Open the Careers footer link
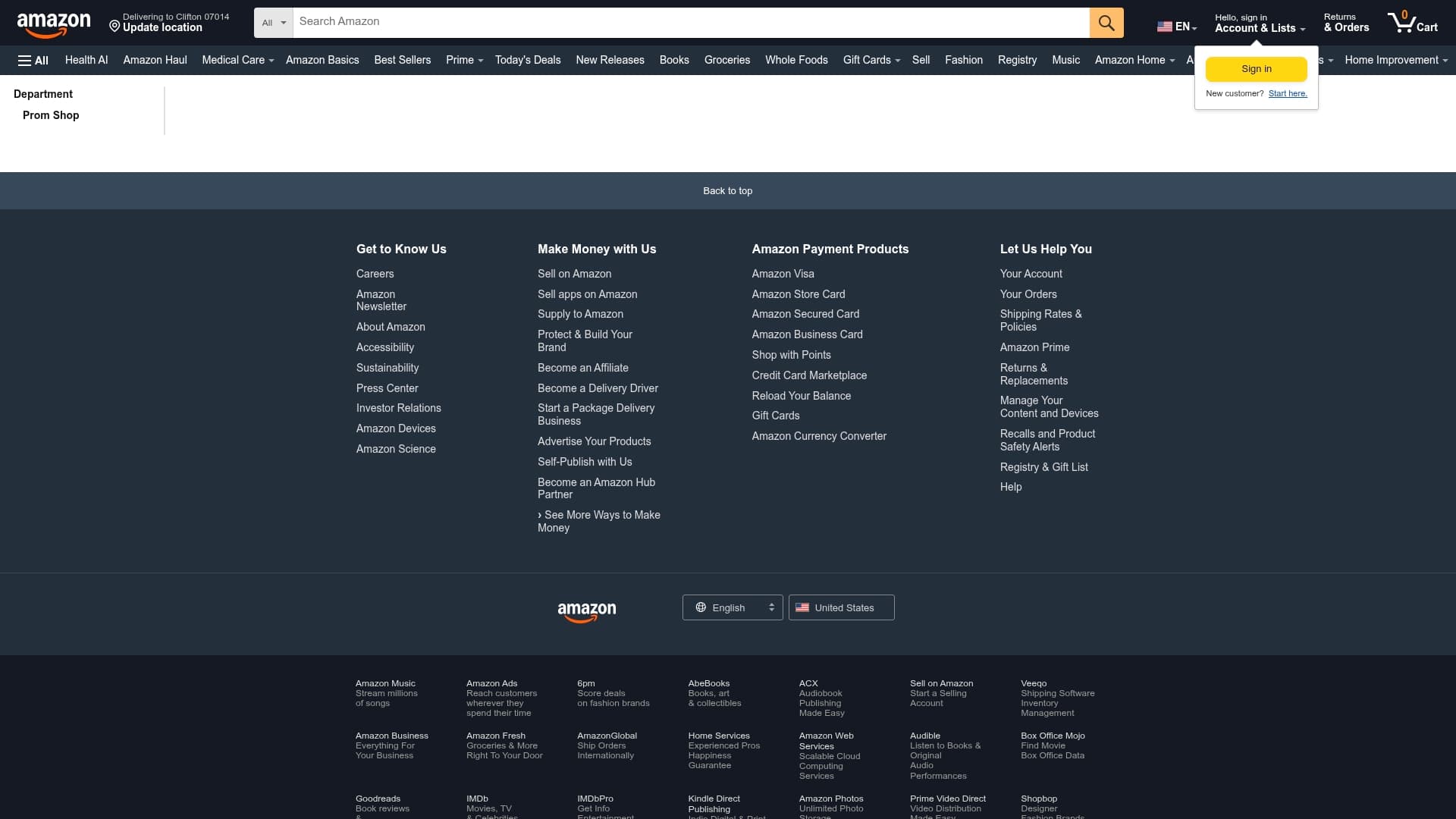 375,274
